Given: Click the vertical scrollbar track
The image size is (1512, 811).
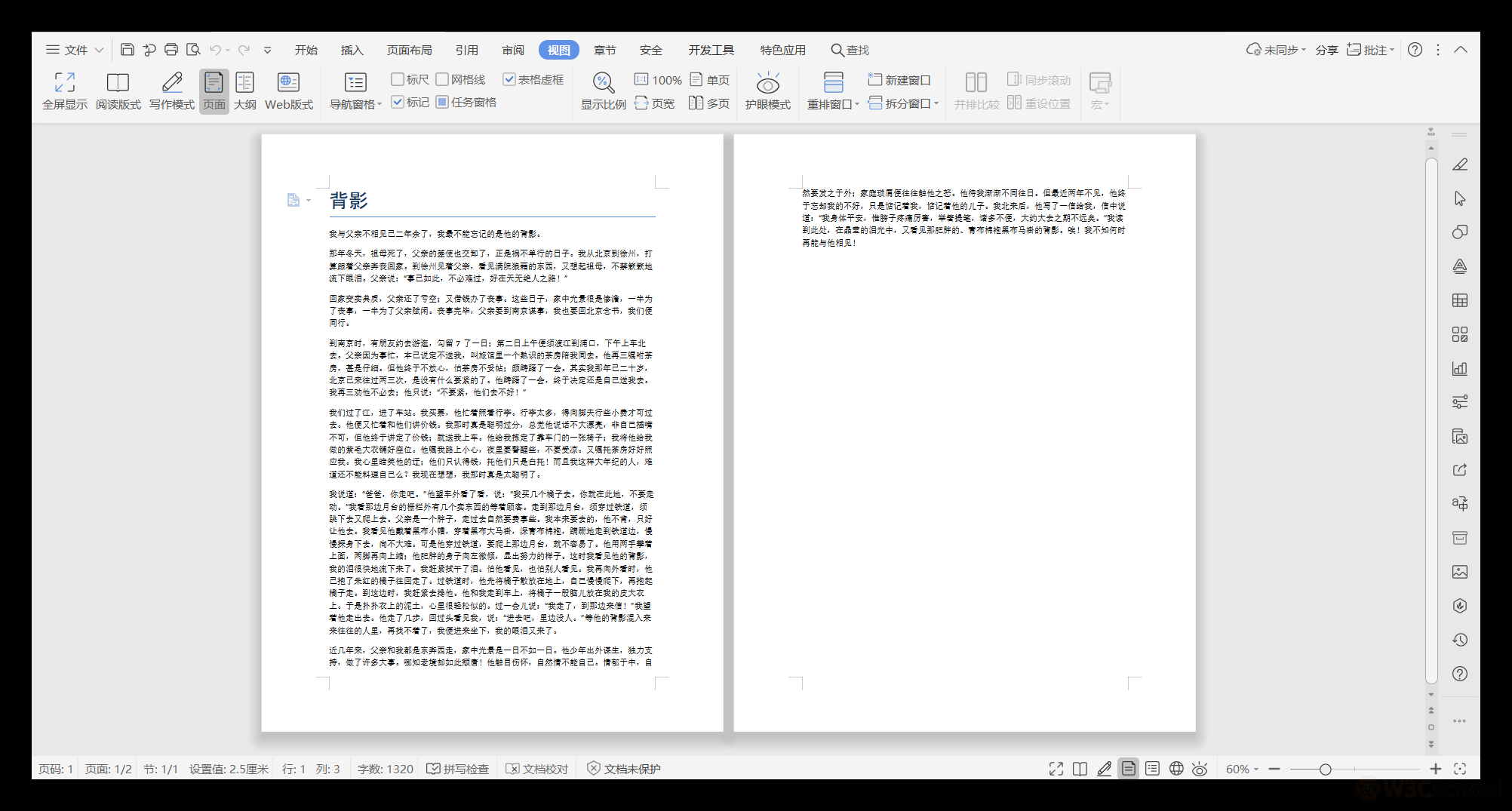Looking at the screenshot, I should (1431, 420).
